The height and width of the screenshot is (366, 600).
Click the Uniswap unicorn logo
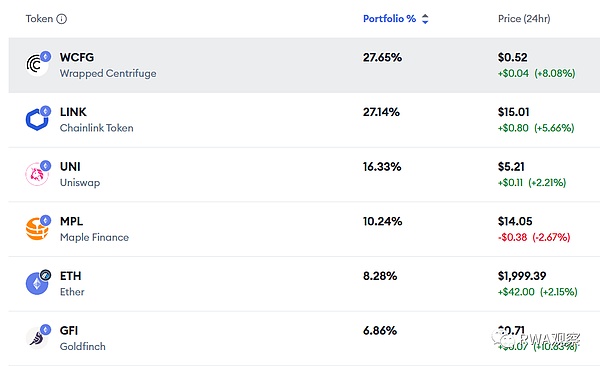(x=37, y=174)
